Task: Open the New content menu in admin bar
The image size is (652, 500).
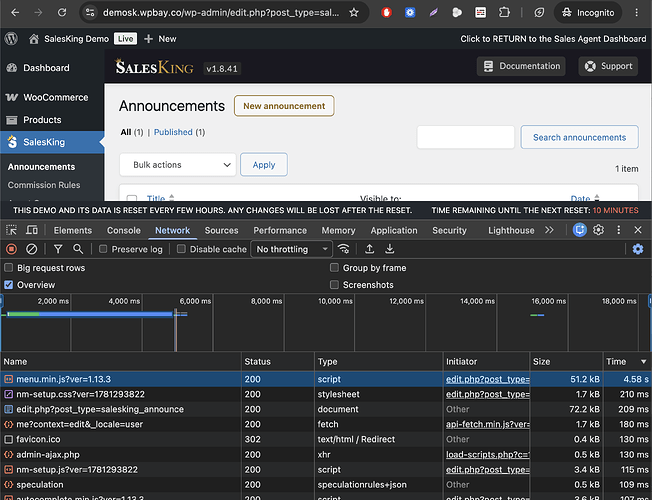Action: (160, 39)
